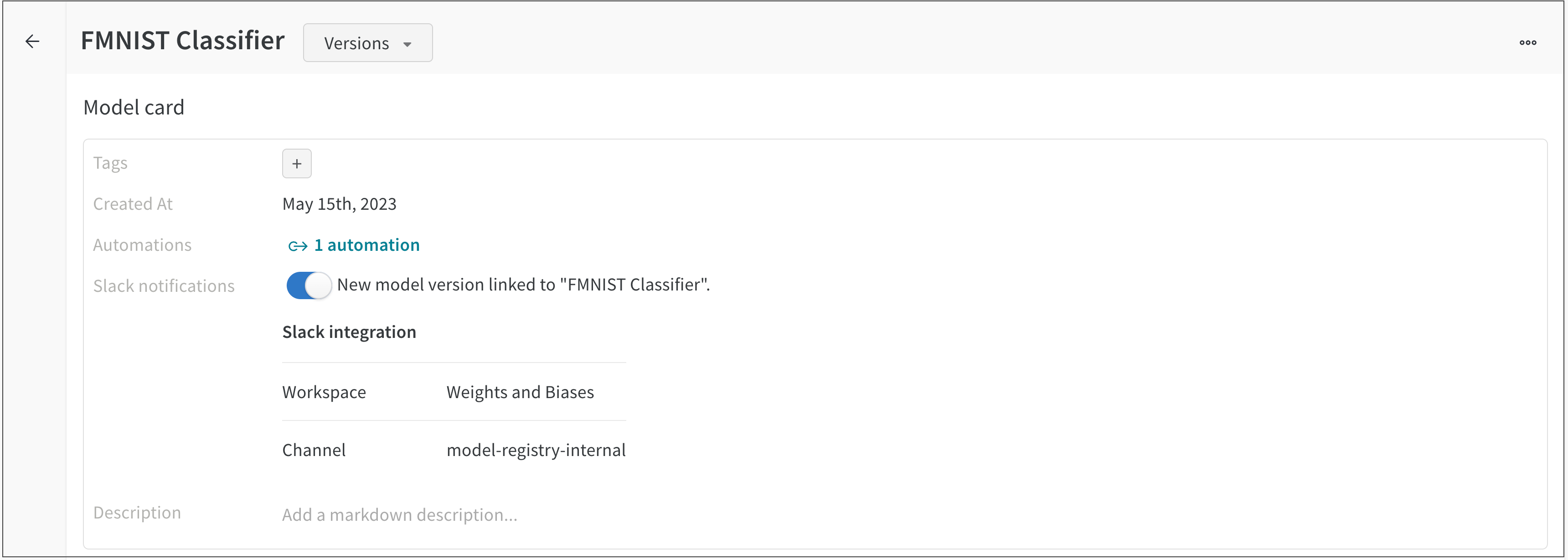Open model options via the ellipsis icon
The height and width of the screenshot is (560, 1568).
click(1528, 42)
